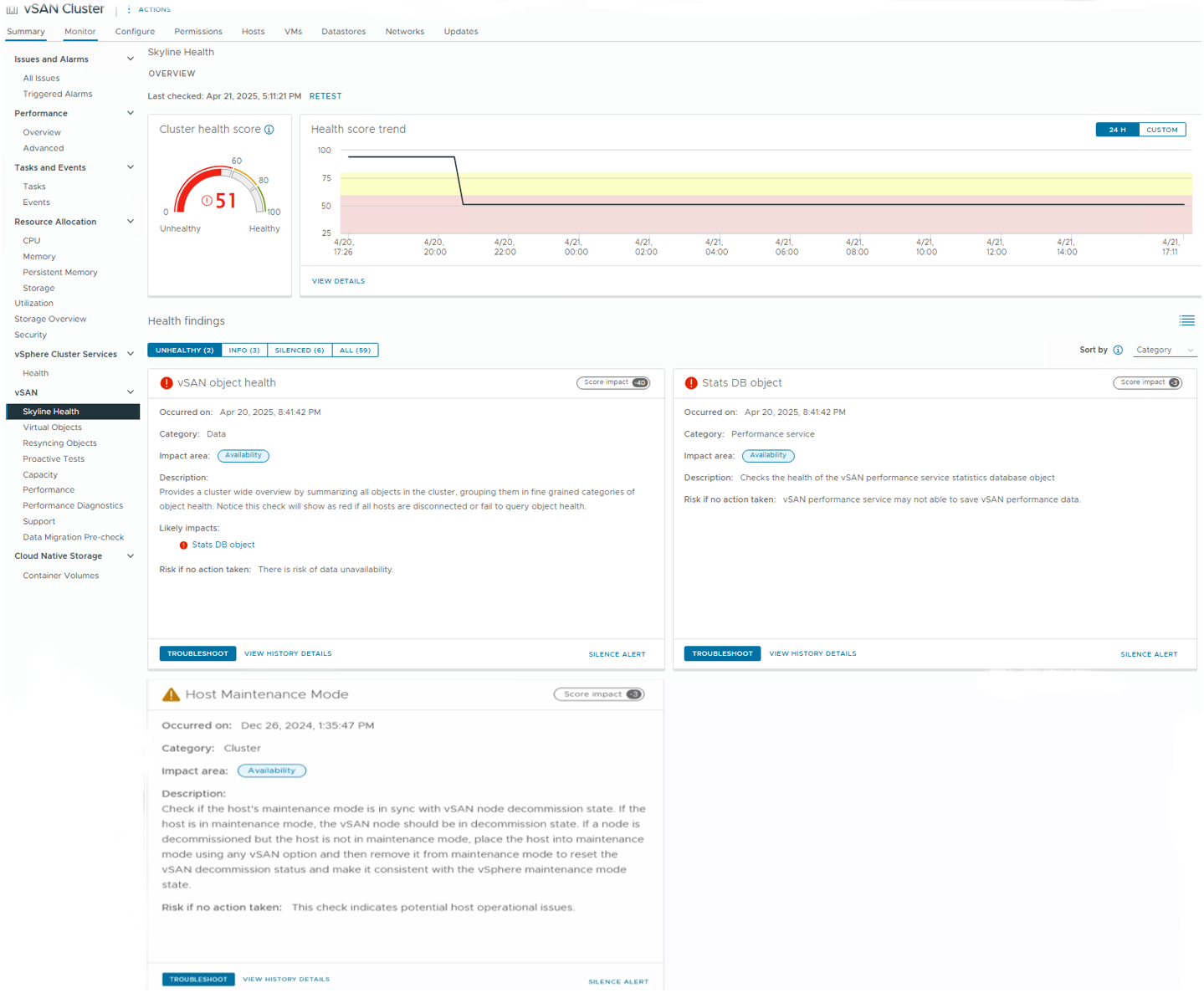Click the Retest link
The width and height of the screenshot is (1204, 993).
click(325, 96)
